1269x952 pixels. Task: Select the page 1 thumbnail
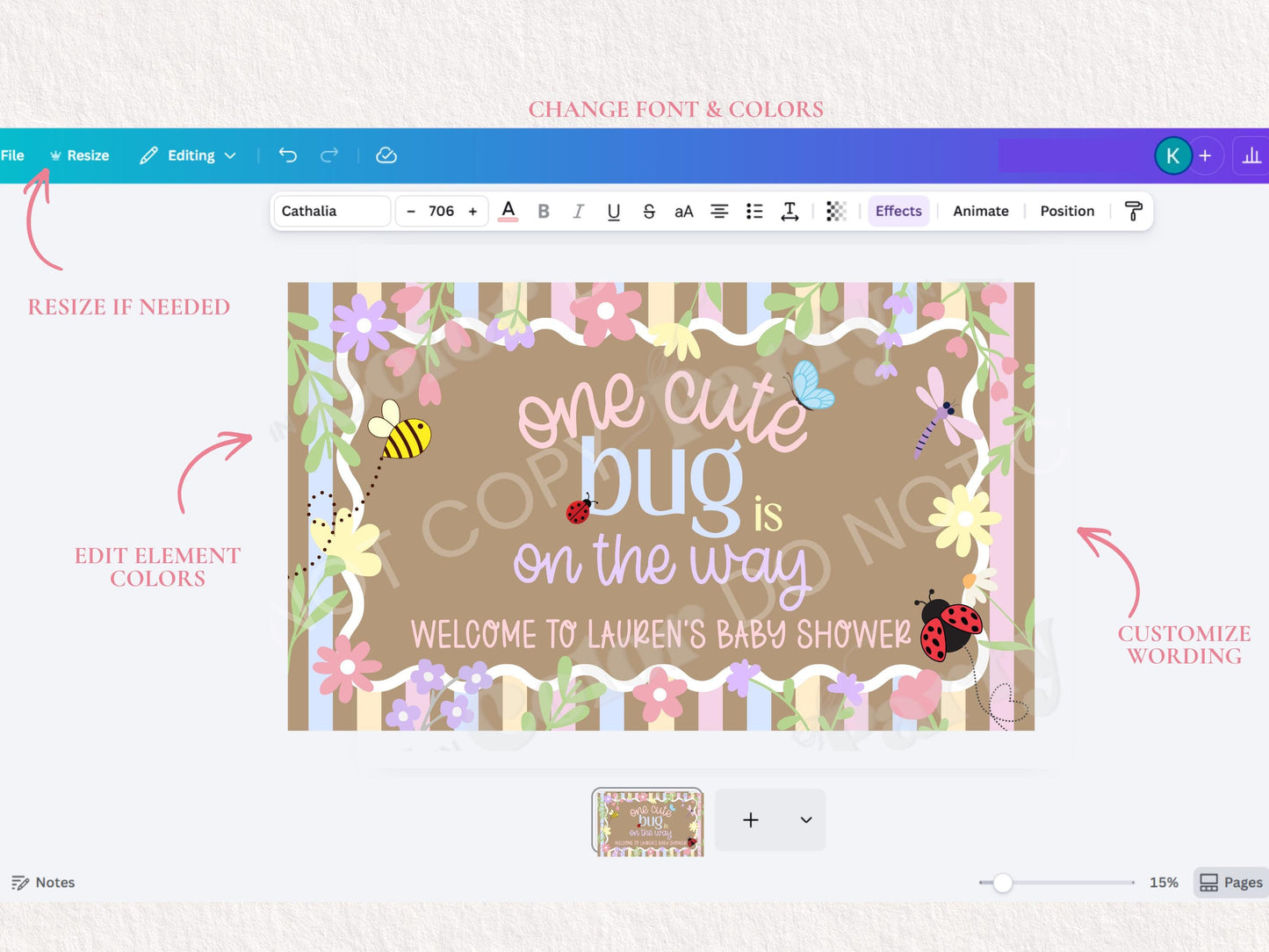coord(648,822)
